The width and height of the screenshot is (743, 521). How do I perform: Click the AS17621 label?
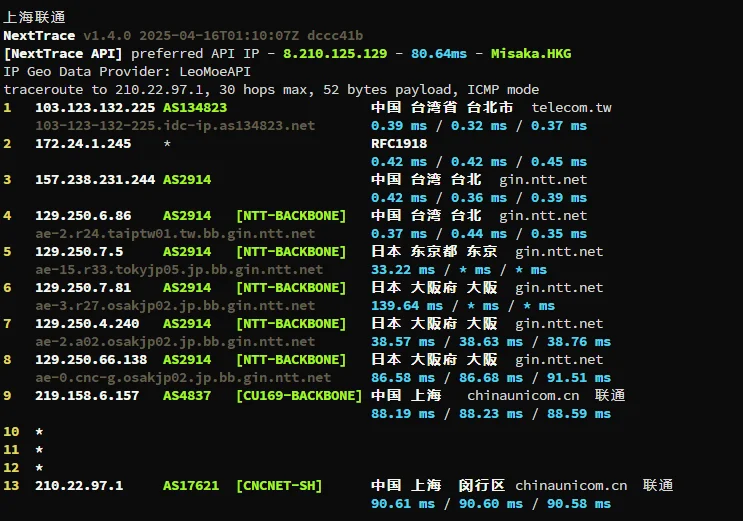pos(191,486)
